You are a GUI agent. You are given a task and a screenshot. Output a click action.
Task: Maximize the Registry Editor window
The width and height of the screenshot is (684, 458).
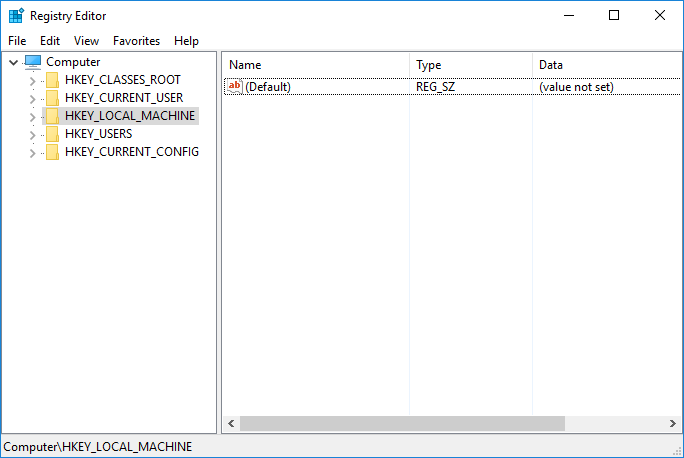(x=614, y=15)
